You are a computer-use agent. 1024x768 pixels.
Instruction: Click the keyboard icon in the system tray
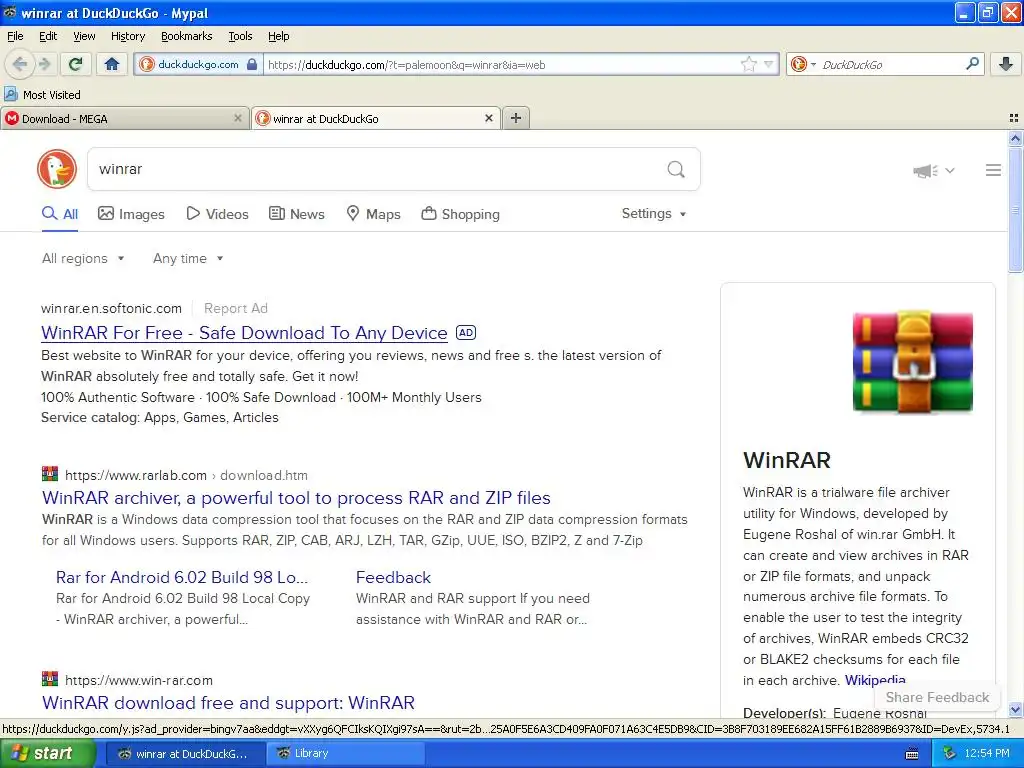912,754
